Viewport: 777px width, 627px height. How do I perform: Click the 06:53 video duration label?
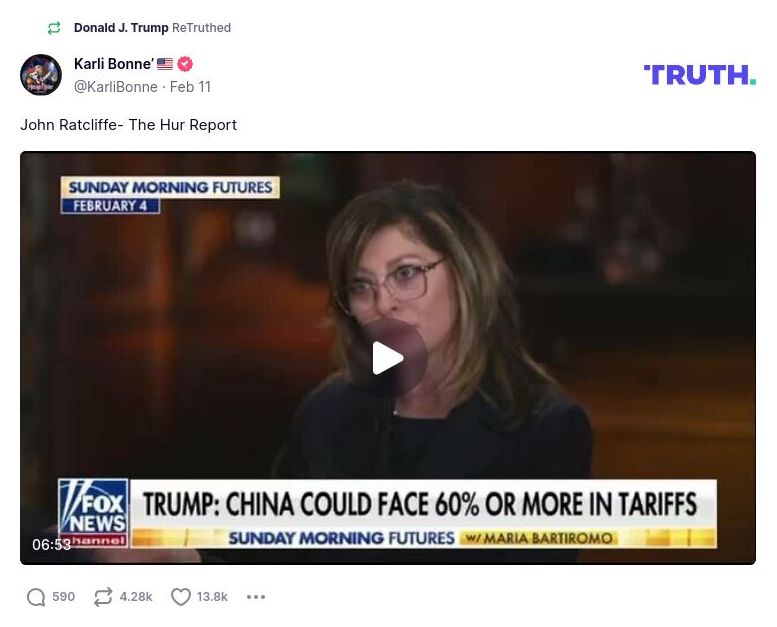52,545
